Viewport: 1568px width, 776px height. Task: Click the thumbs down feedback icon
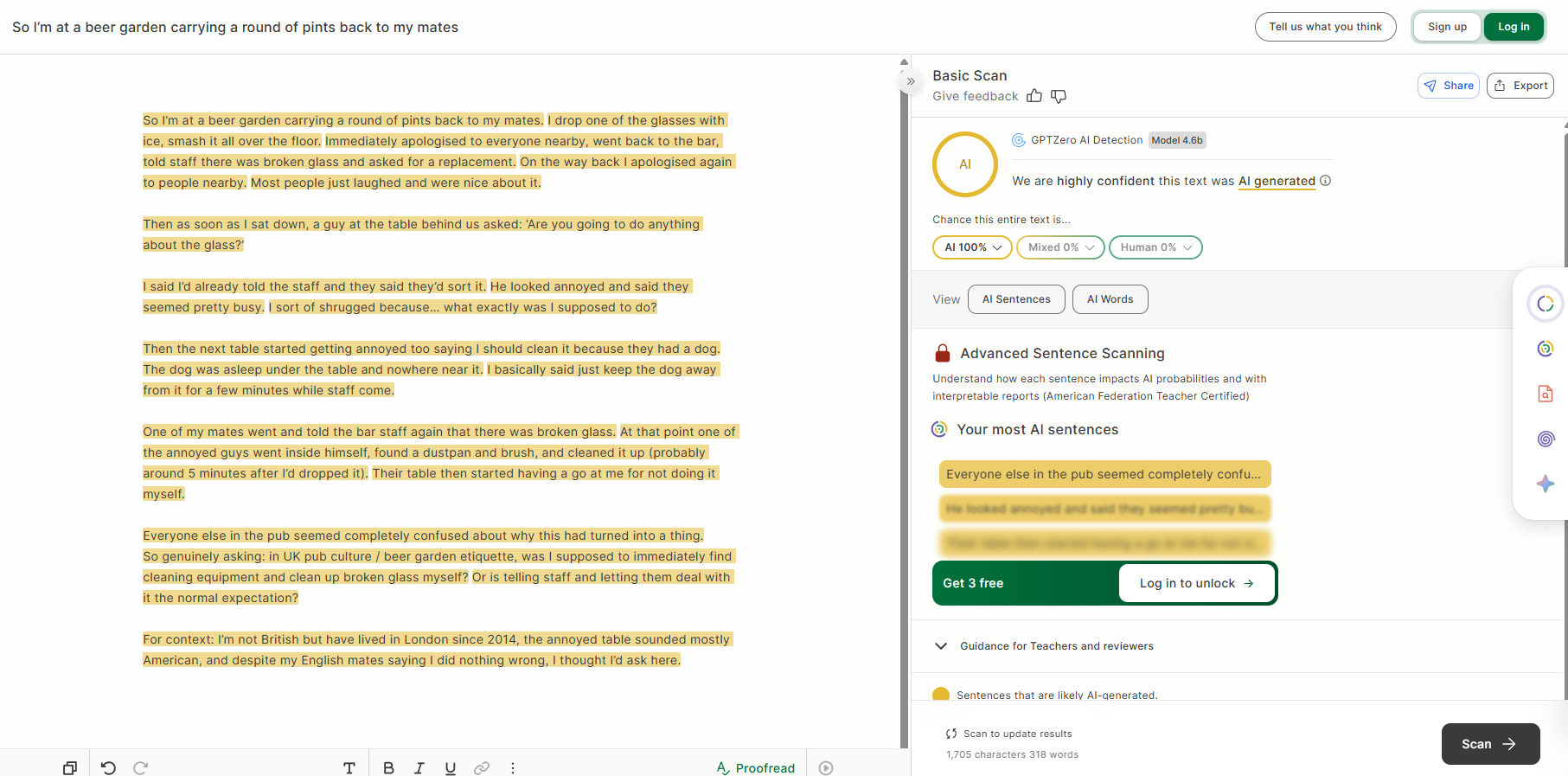[x=1059, y=96]
